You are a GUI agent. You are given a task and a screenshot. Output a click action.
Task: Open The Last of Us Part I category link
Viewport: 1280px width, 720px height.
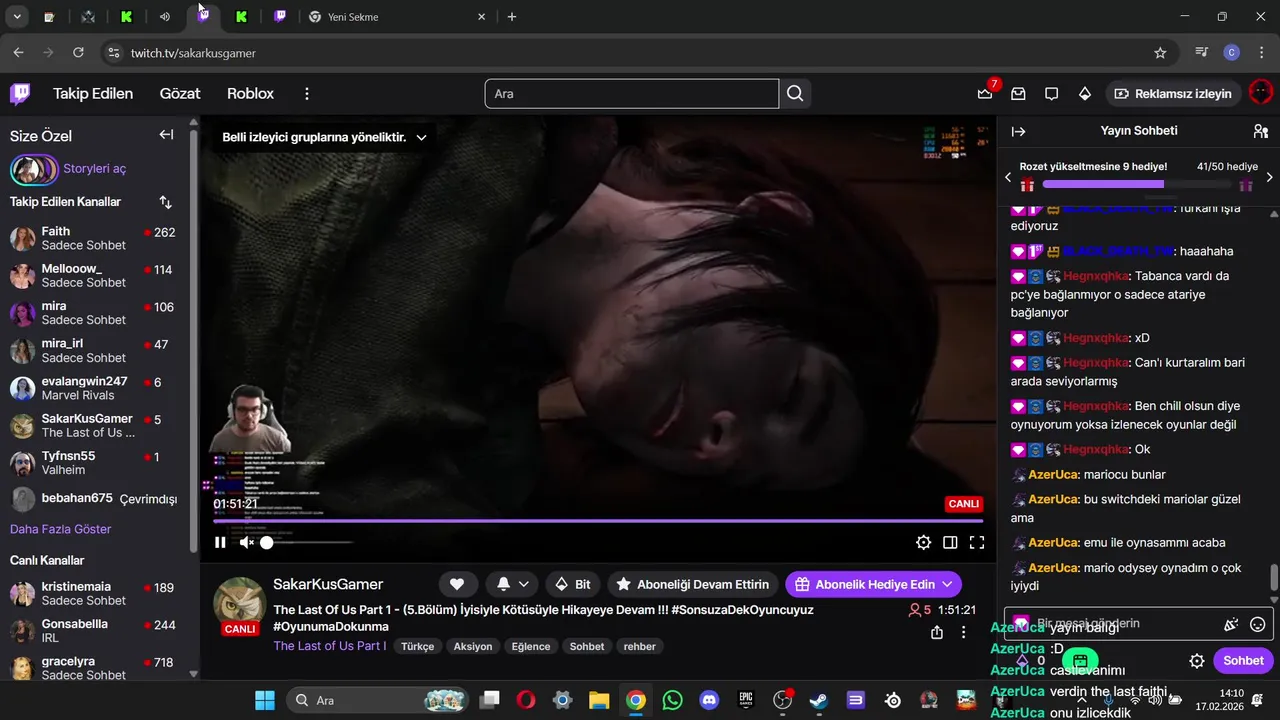[x=330, y=646]
